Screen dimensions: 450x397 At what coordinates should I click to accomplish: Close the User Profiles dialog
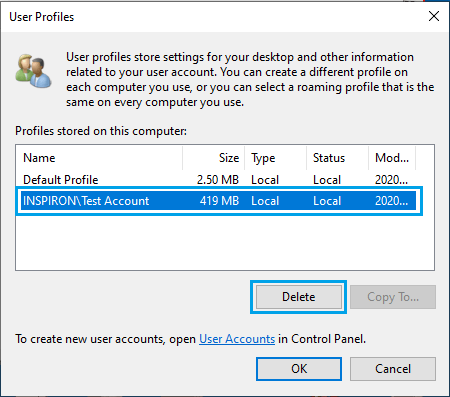pyautogui.click(x=434, y=16)
